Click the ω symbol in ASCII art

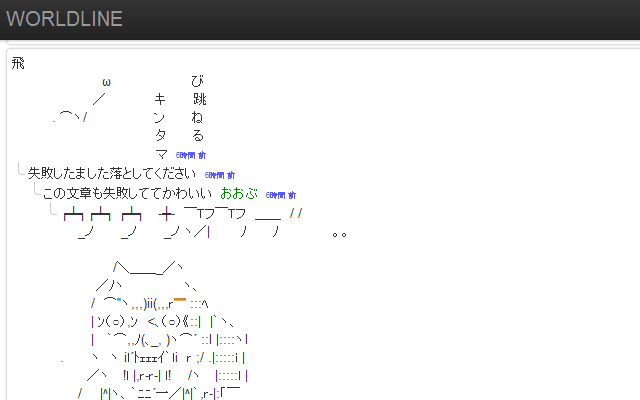107,82
